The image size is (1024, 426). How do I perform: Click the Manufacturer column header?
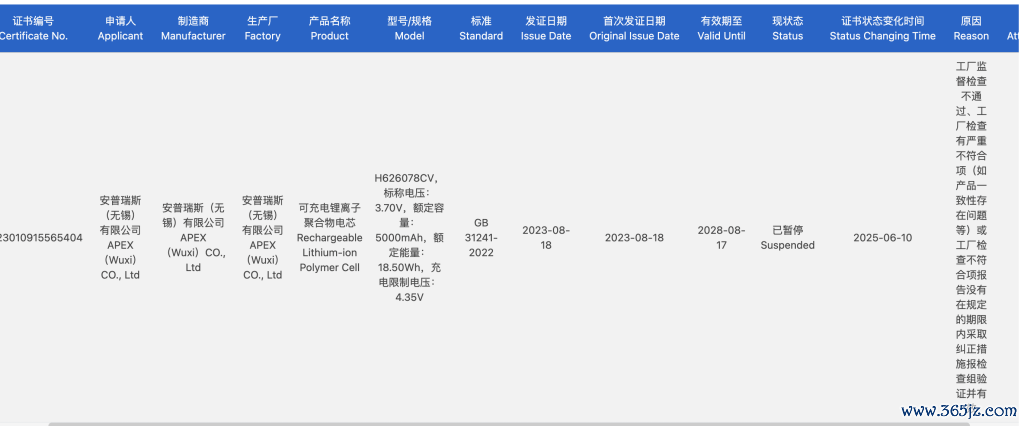(x=193, y=29)
